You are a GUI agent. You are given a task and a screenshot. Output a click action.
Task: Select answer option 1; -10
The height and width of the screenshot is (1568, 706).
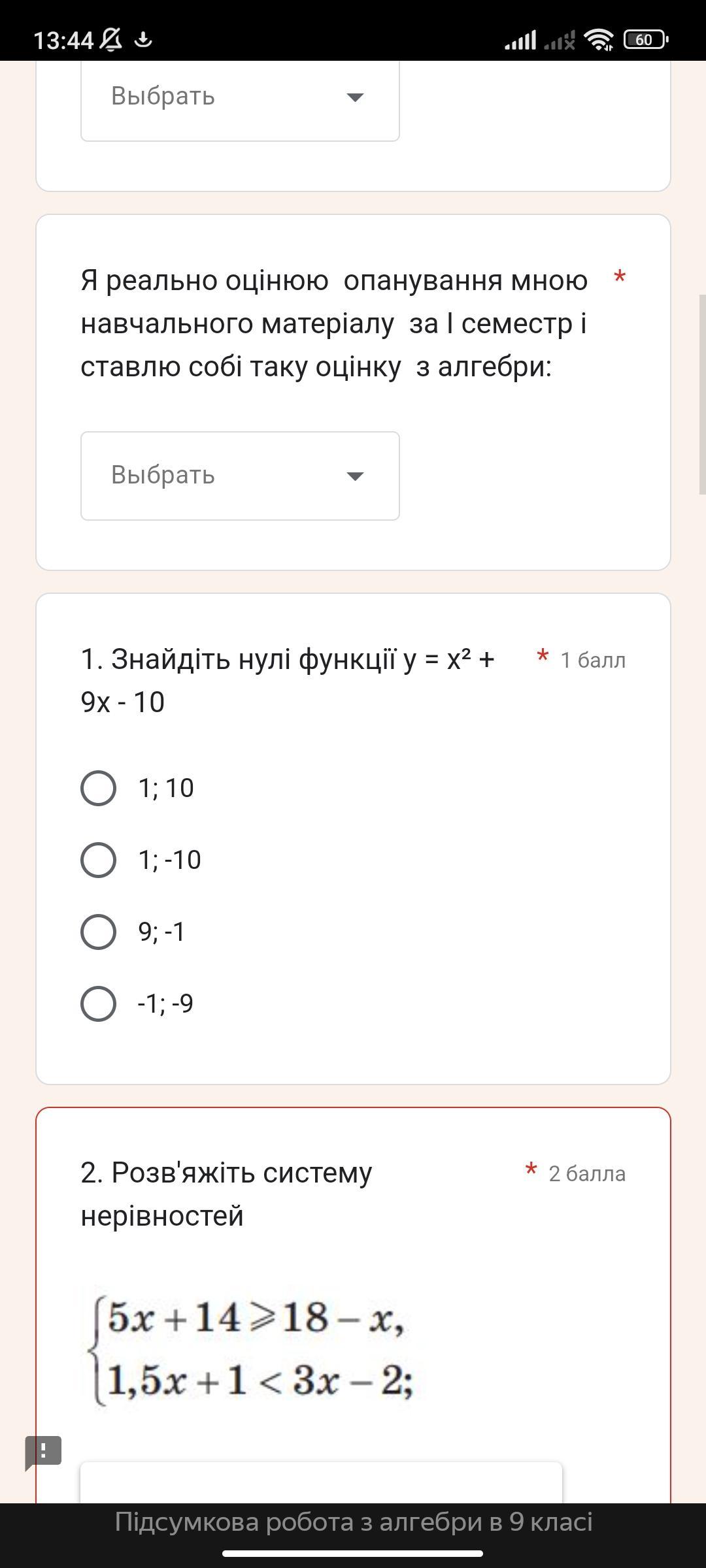99,860
